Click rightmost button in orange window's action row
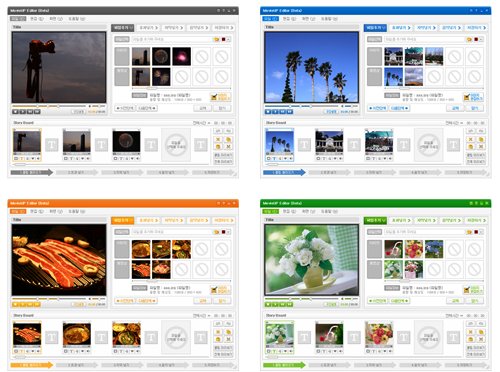The image size is (500, 372). coord(221,301)
